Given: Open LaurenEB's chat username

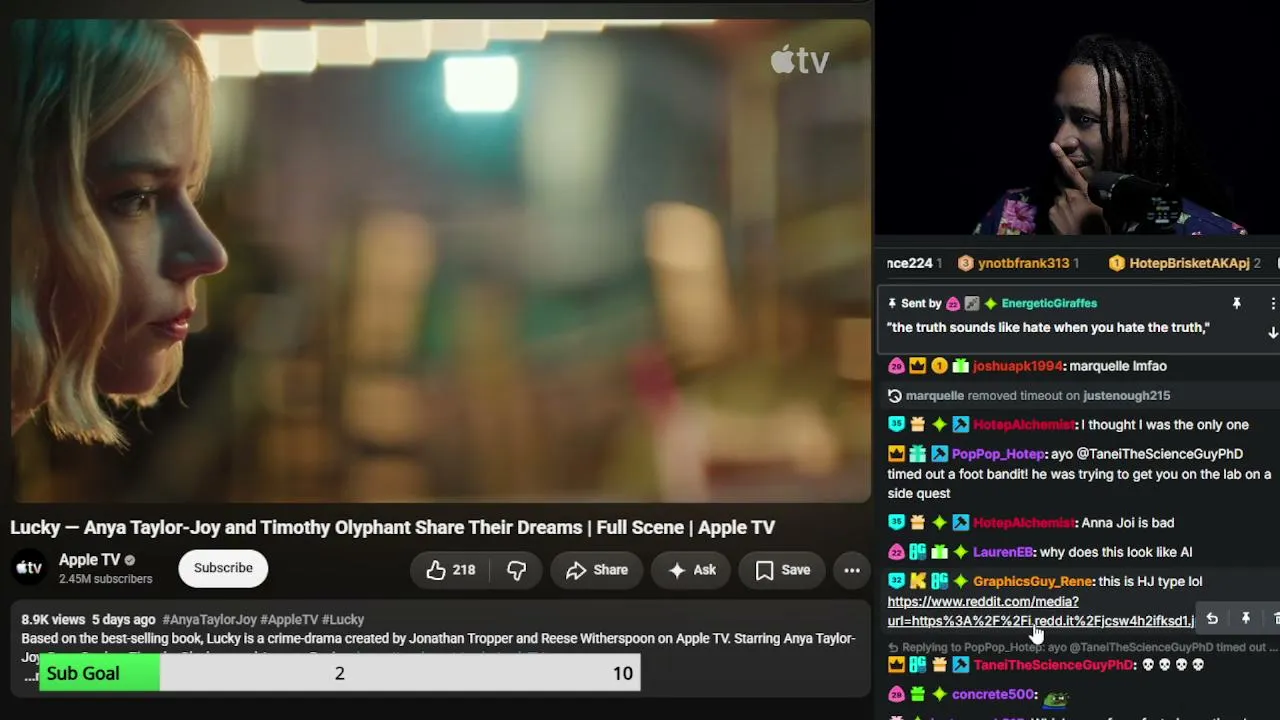Looking at the screenshot, I should tap(1002, 552).
